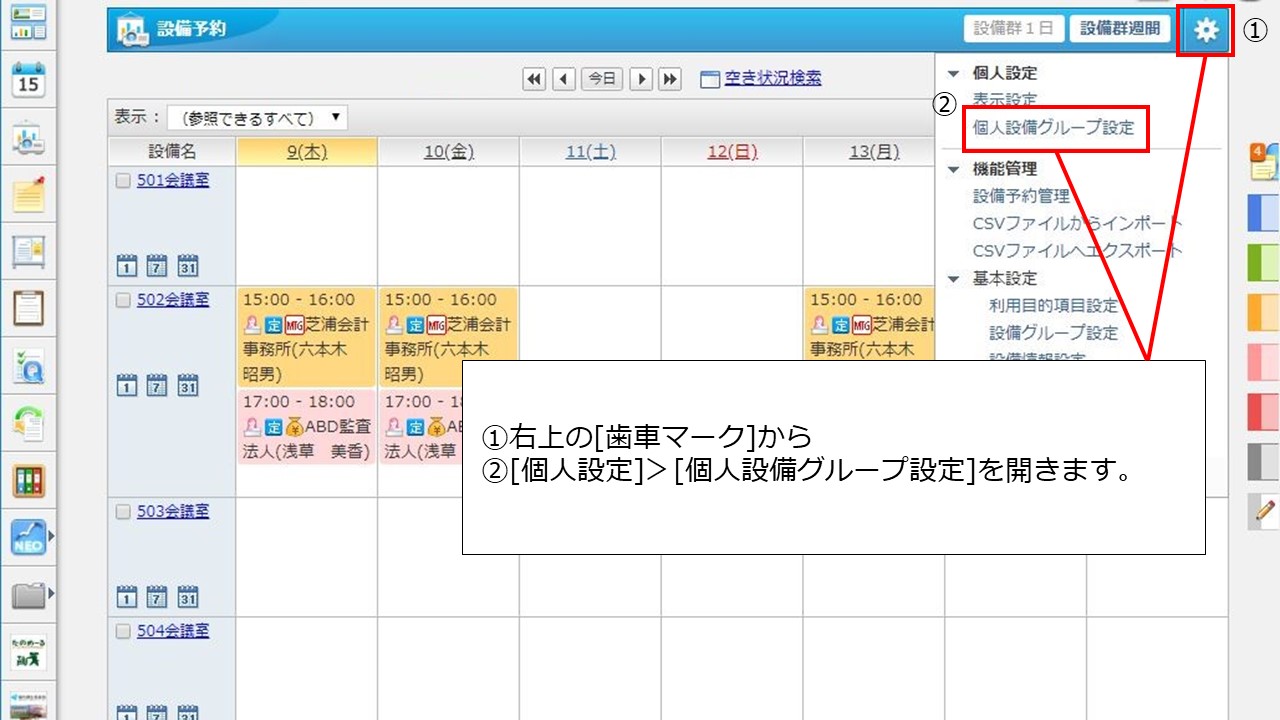Image resolution: width=1280 pixels, height=720 pixels.
Task: Open monthly view icon for 502会議室
Action: pos(187,385)
